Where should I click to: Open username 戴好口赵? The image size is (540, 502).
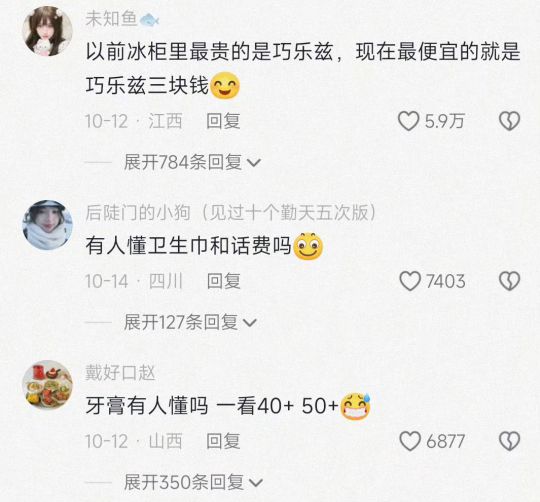click(x=120, y=373)
